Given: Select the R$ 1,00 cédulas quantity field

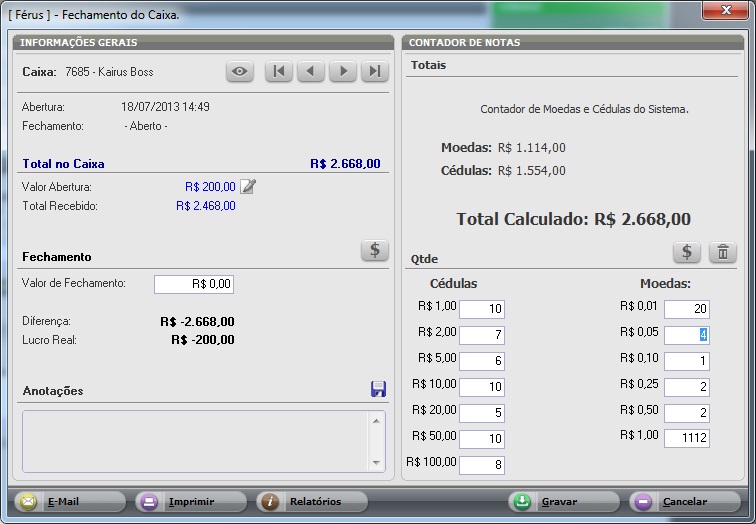Looking at the screenshot, I should click(482, 309).
